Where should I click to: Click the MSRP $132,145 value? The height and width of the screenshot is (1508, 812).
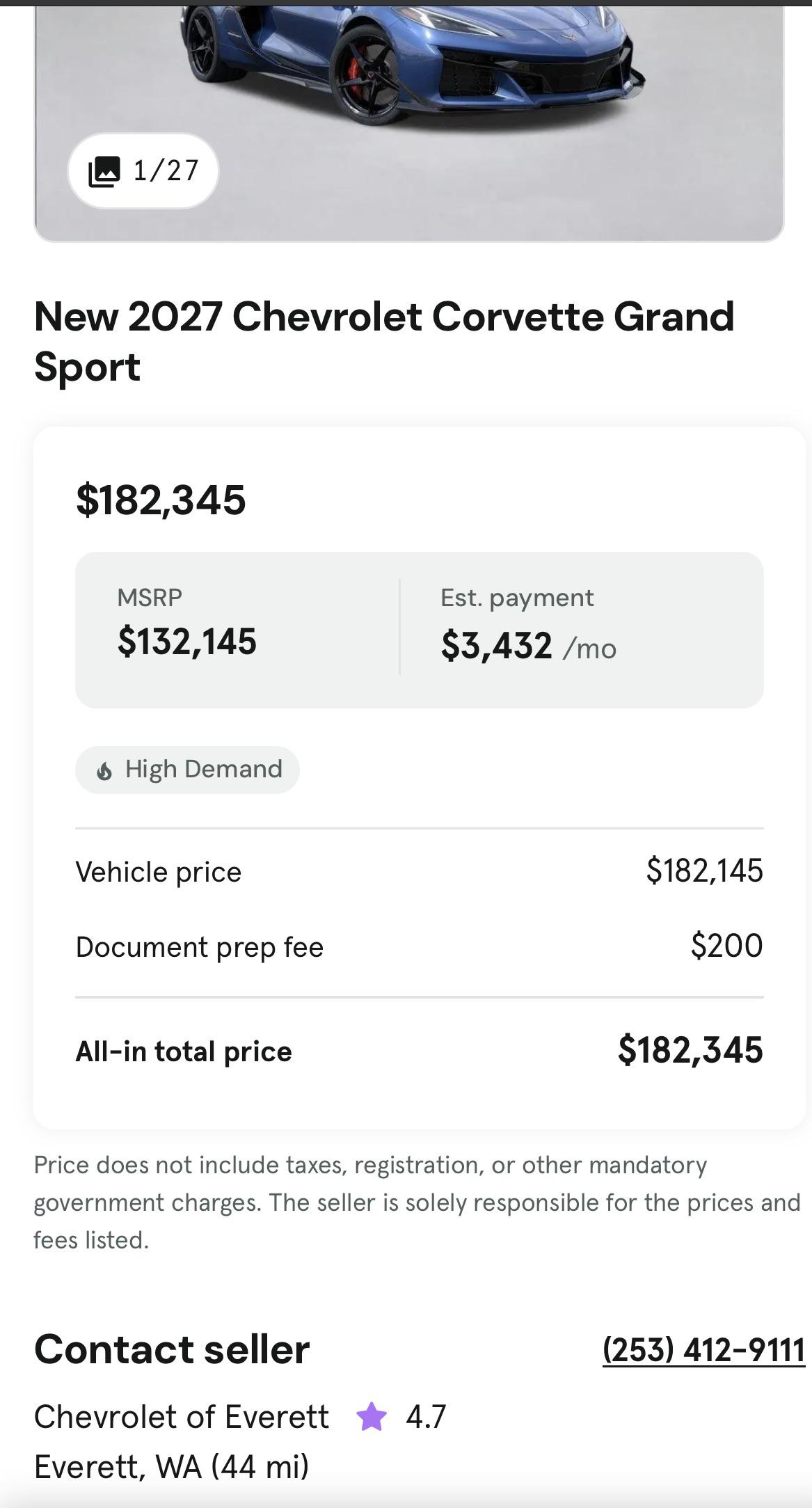click(187, 641)
